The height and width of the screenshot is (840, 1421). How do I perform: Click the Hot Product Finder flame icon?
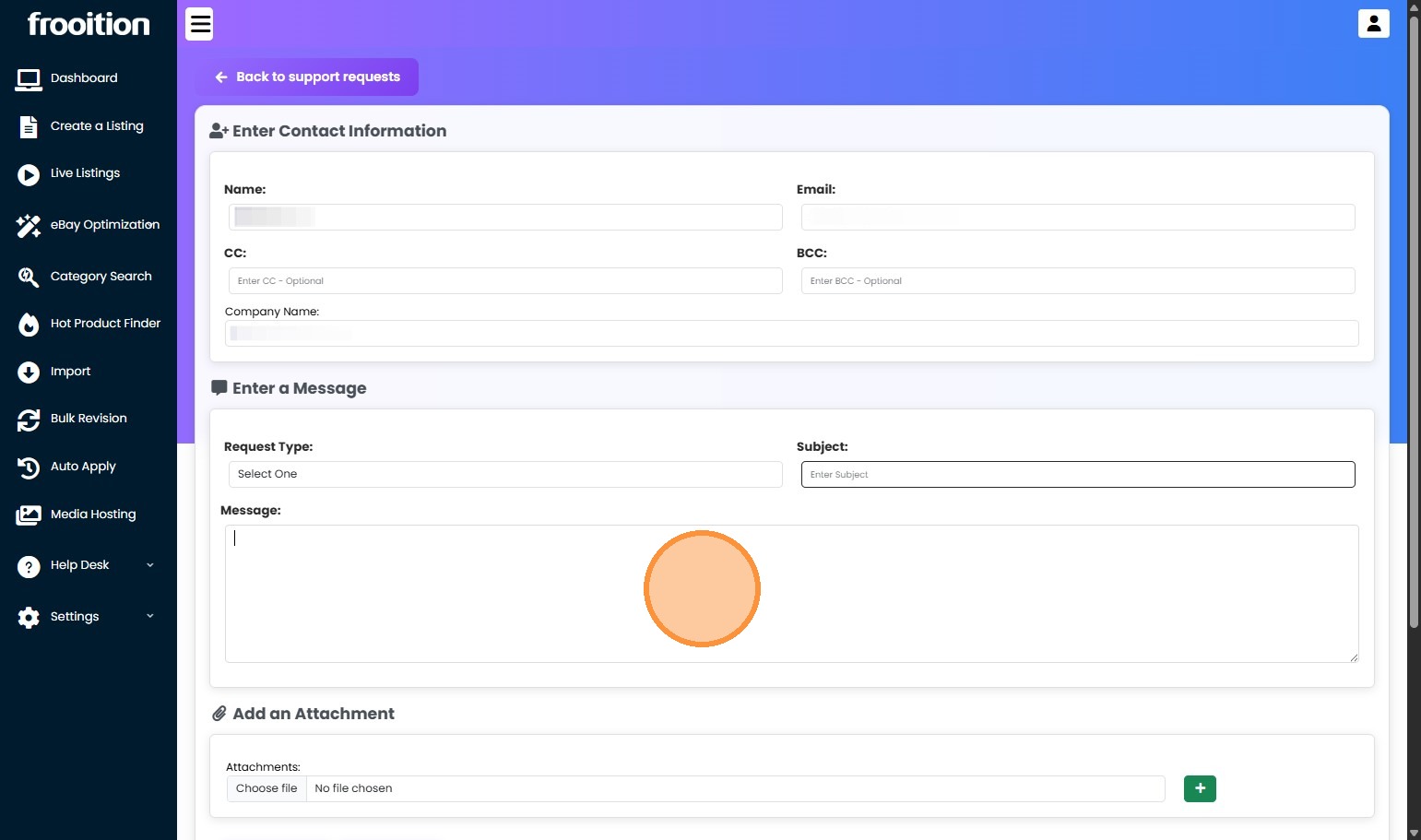coord(29,324)
